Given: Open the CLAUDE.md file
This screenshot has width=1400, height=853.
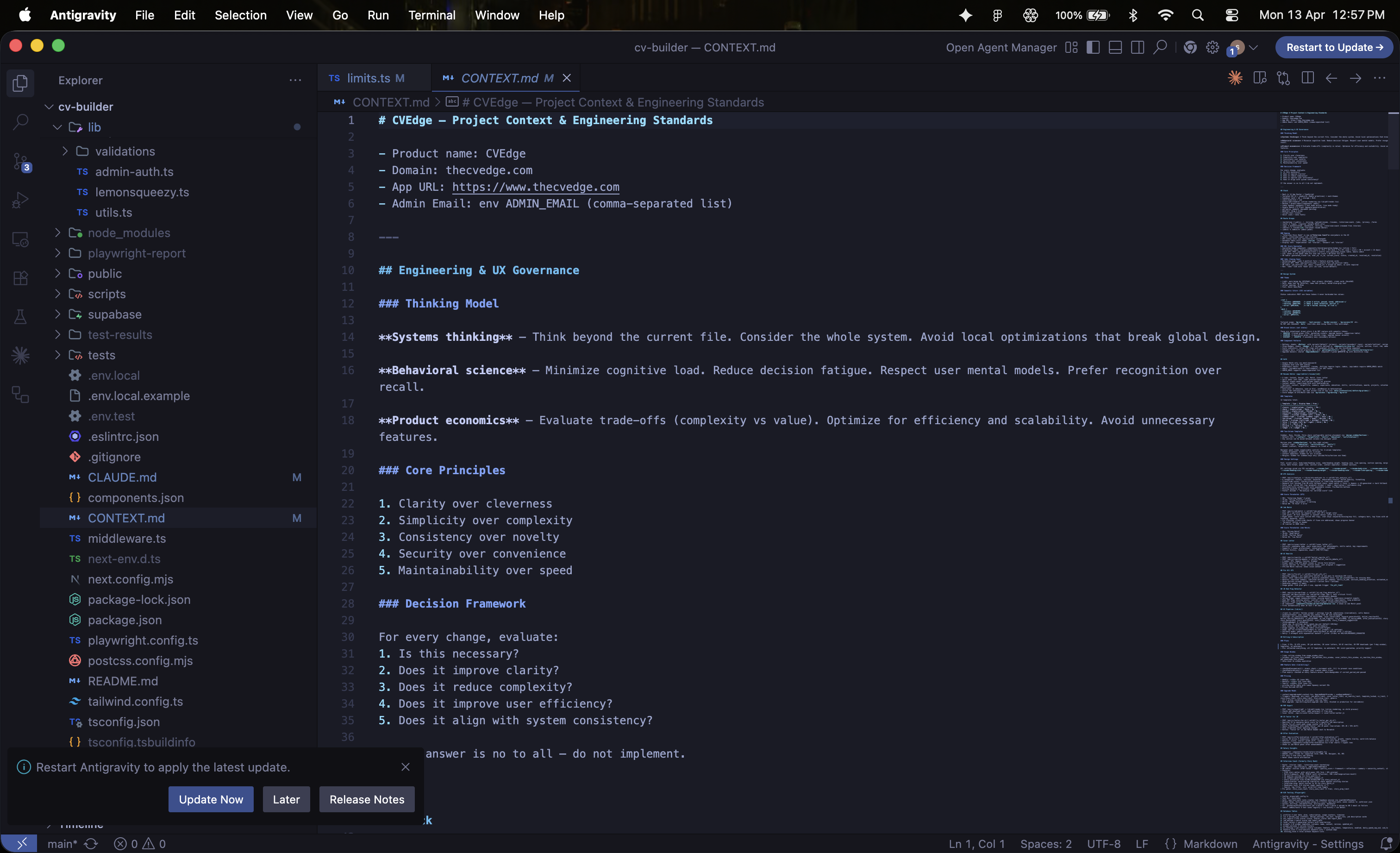Looking at the screenshot, I should (x=178, y=477).
